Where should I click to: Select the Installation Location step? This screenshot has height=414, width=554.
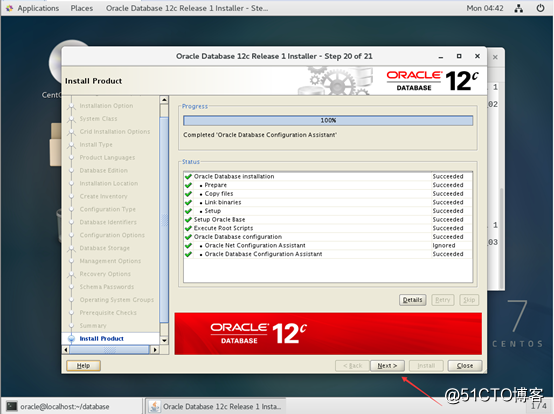(108, 183)
